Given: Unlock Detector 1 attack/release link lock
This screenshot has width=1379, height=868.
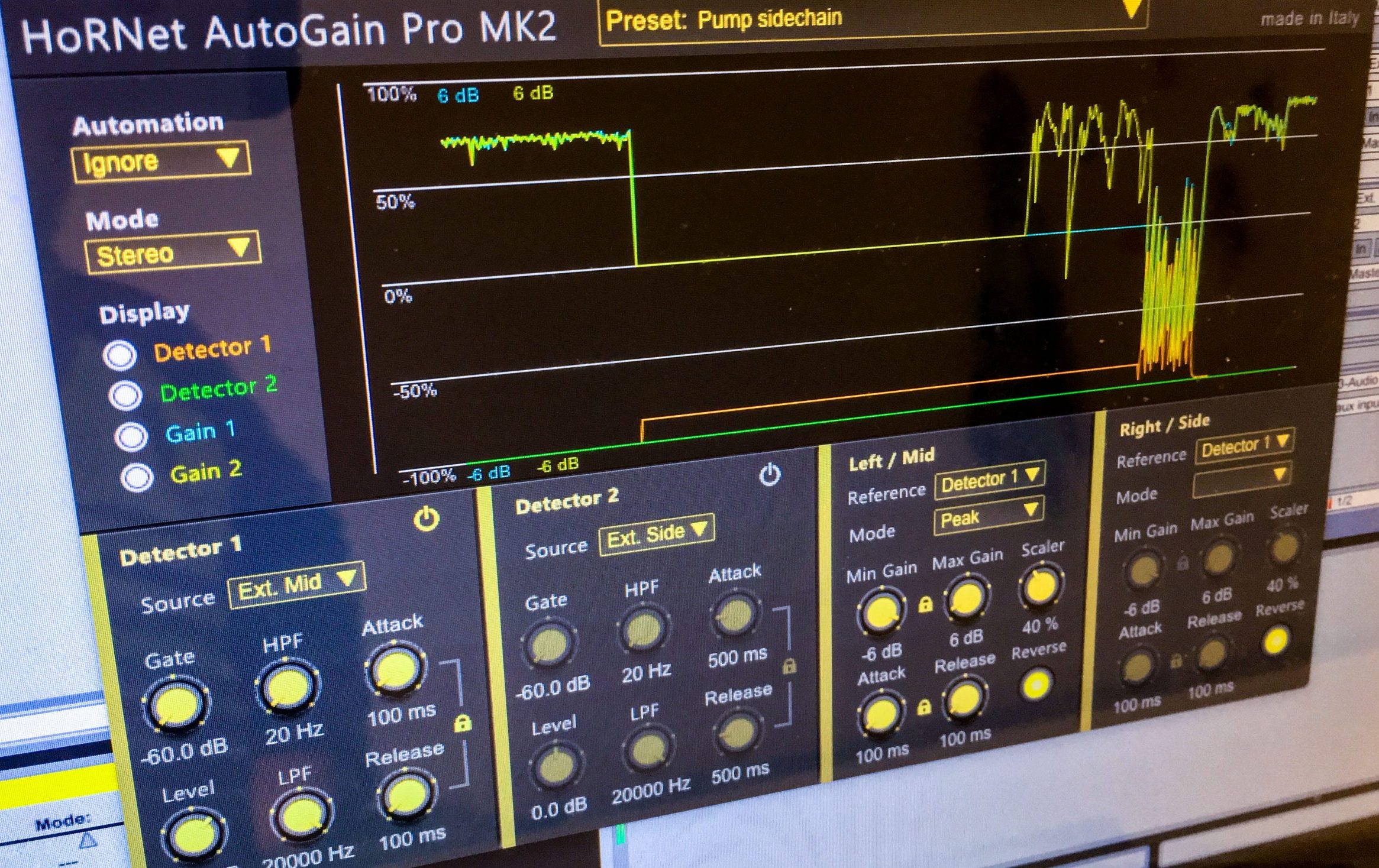Looking at the screenshot, I should (x=462, y=723).
